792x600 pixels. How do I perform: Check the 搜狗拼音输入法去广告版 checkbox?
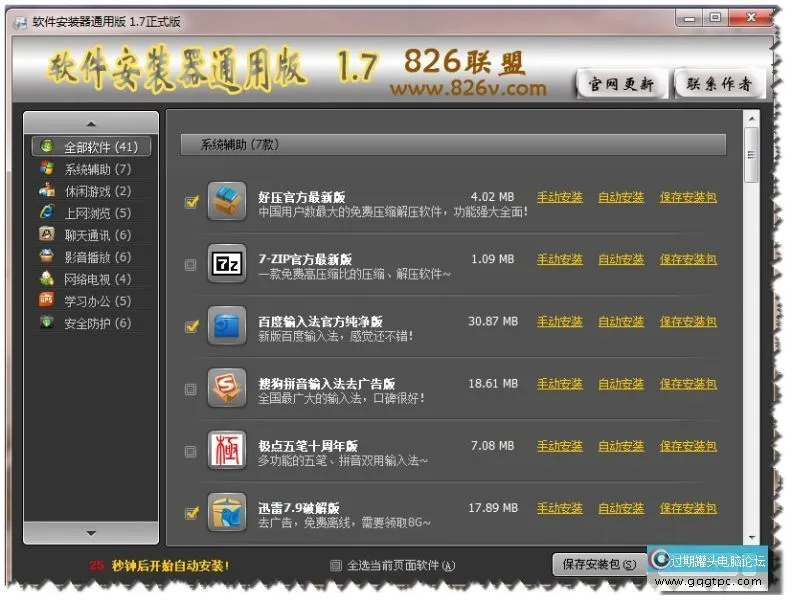[x=191, y=389]
